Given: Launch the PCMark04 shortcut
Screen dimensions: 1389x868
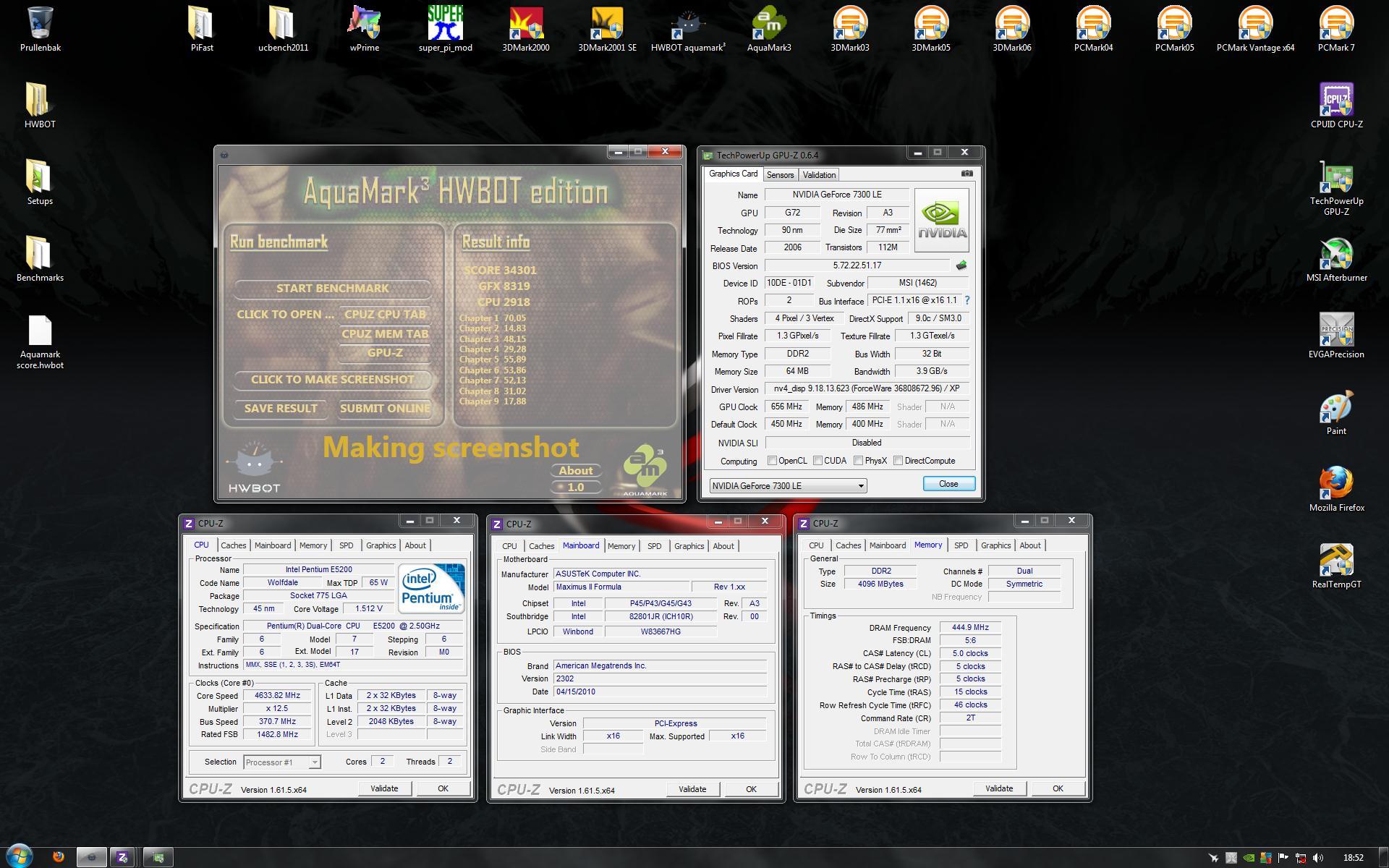Looking at the screenshot, I should [x=1093, y=29].
